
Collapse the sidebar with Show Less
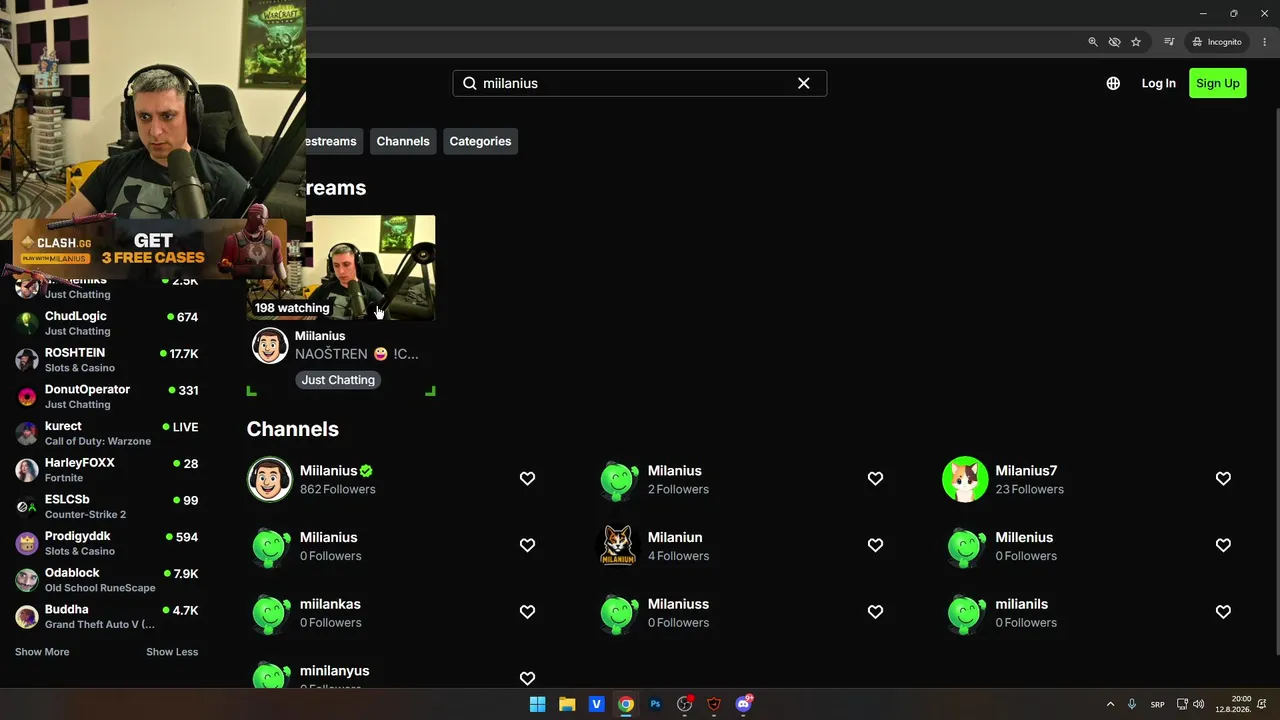(172, 652)
